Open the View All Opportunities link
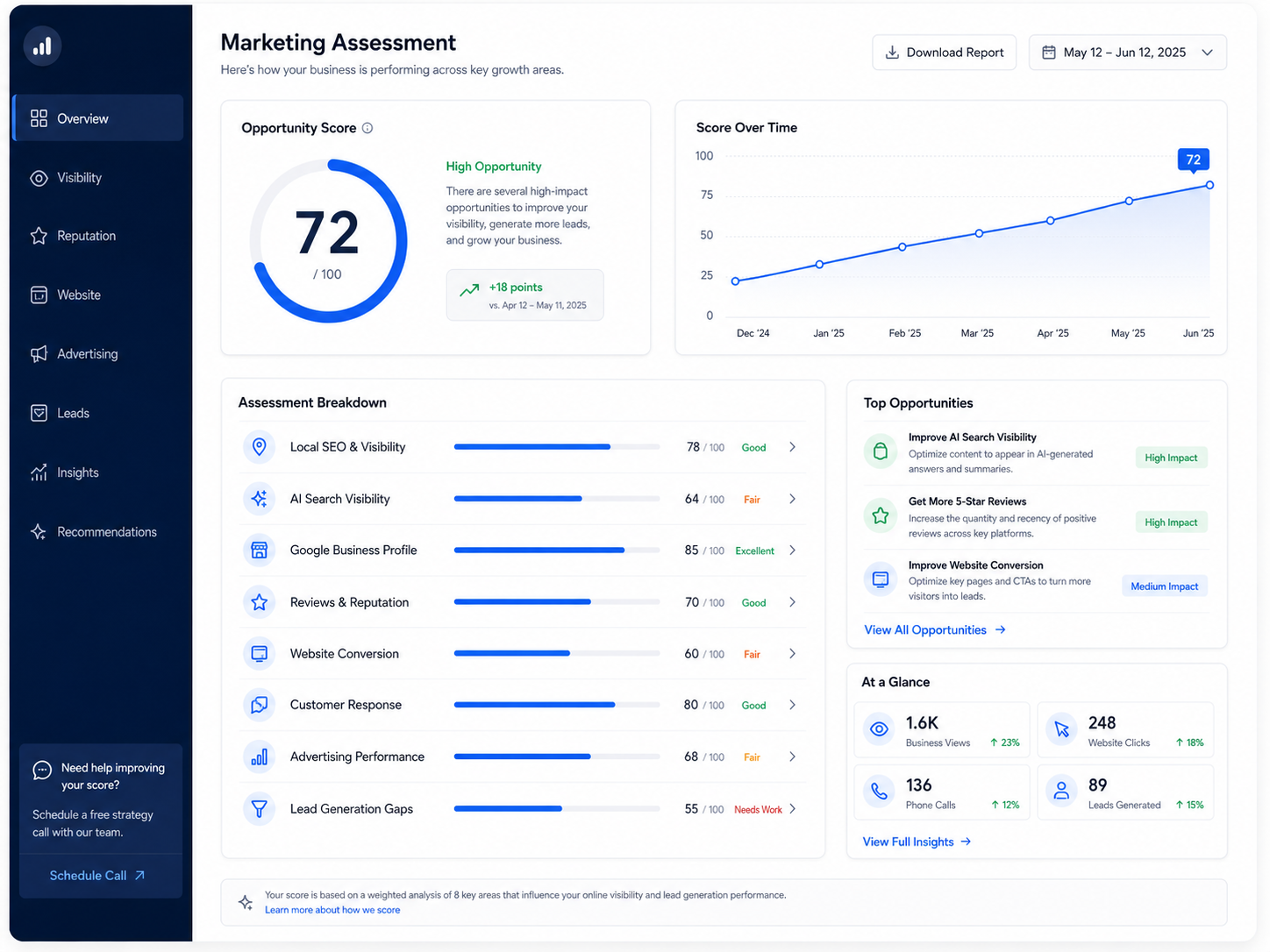The height and width of the screenshot is (952, 1270). tap(935, 630)
